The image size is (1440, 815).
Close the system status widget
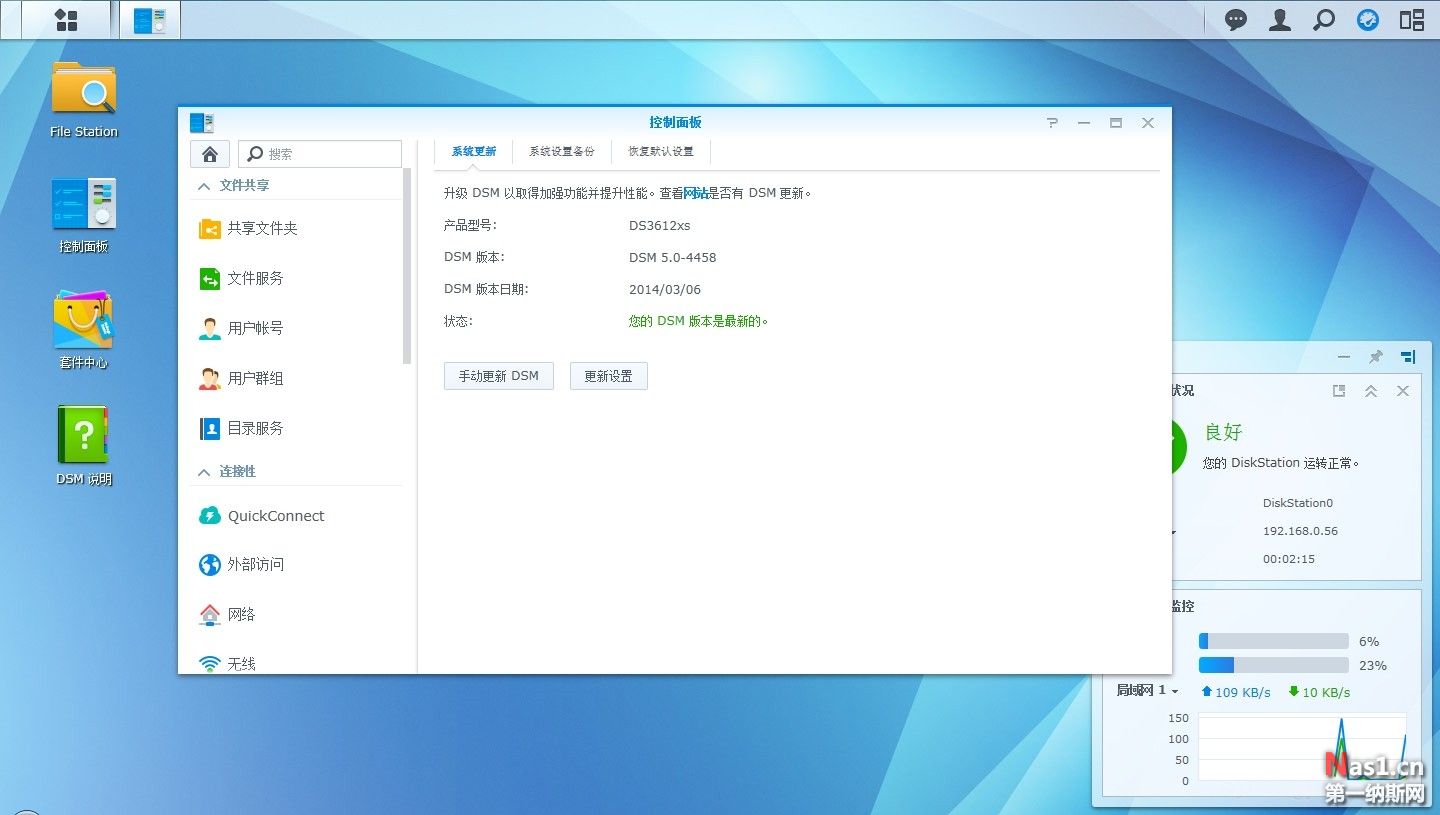point(1403,391)
